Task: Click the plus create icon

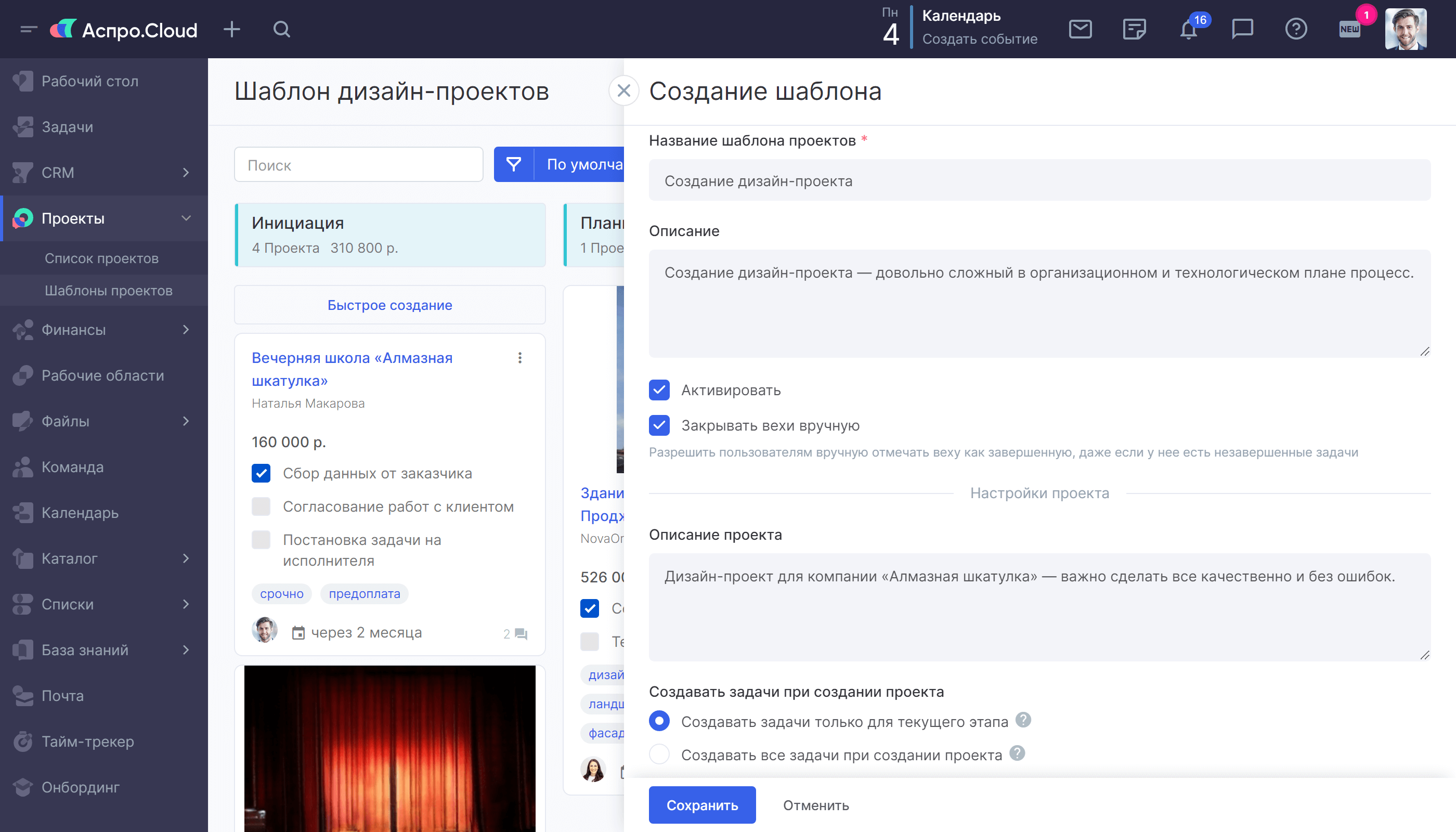Action: click(231, 29)
